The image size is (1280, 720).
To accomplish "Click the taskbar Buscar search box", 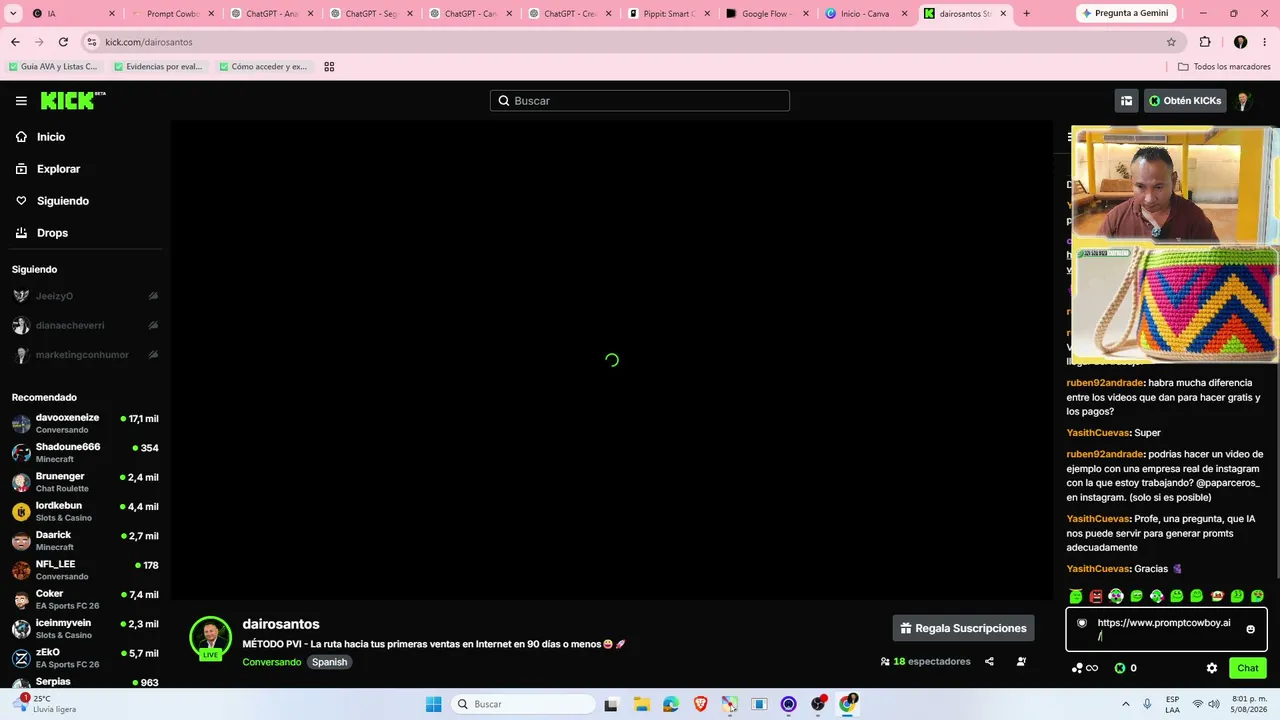I will [x=522, y=704].
